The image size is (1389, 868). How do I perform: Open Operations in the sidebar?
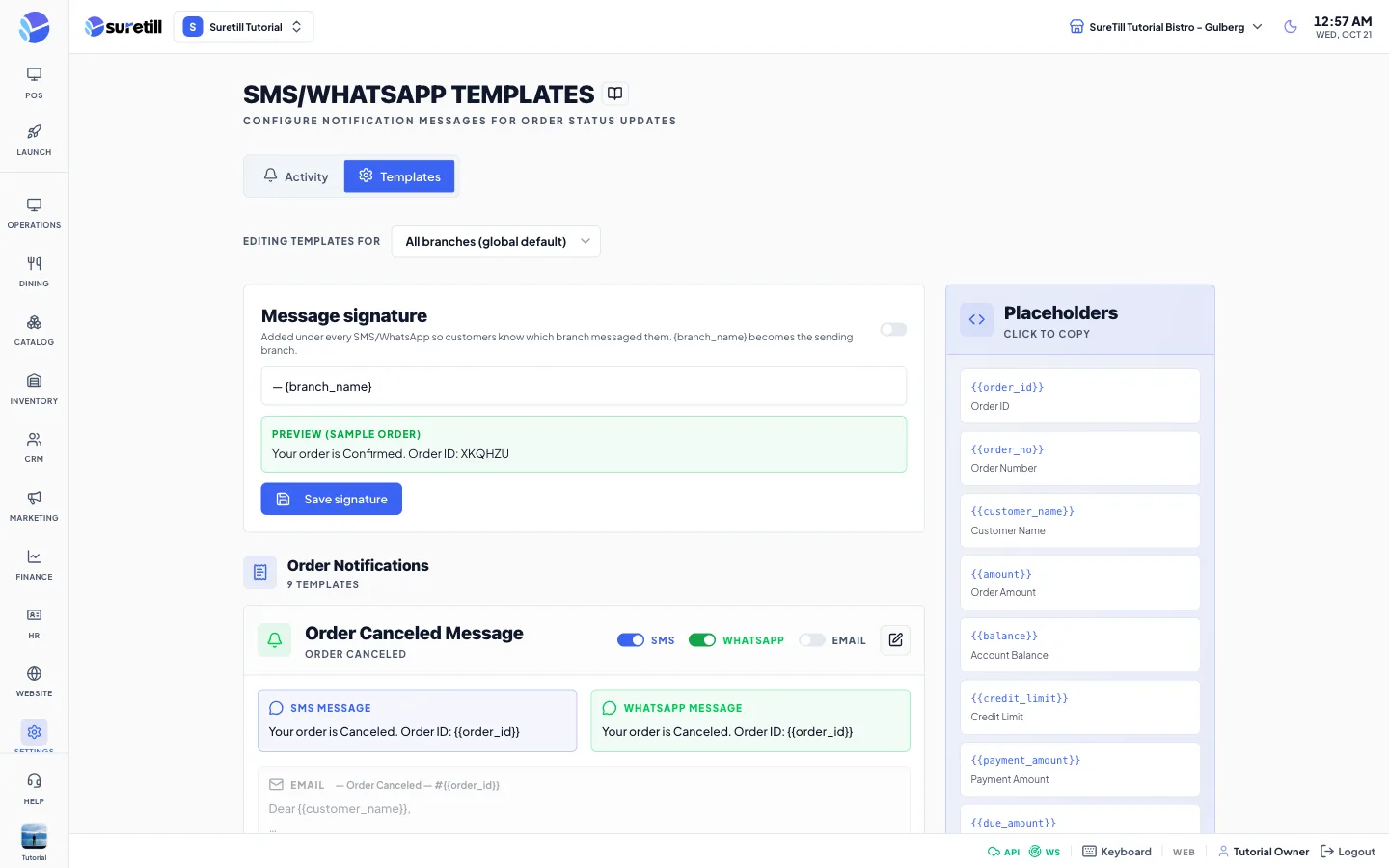click(x=34, y=213)
